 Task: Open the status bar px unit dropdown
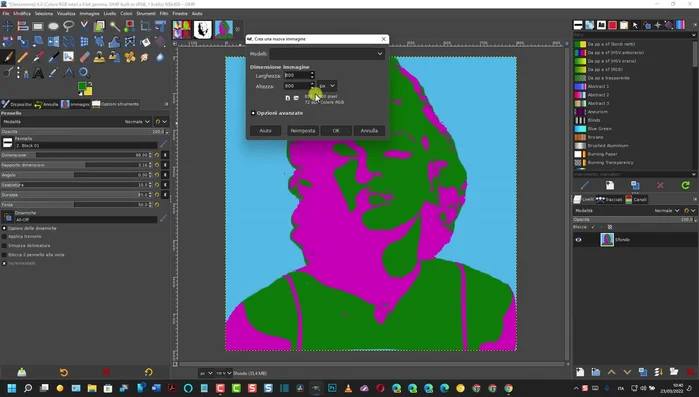point(206,373)
